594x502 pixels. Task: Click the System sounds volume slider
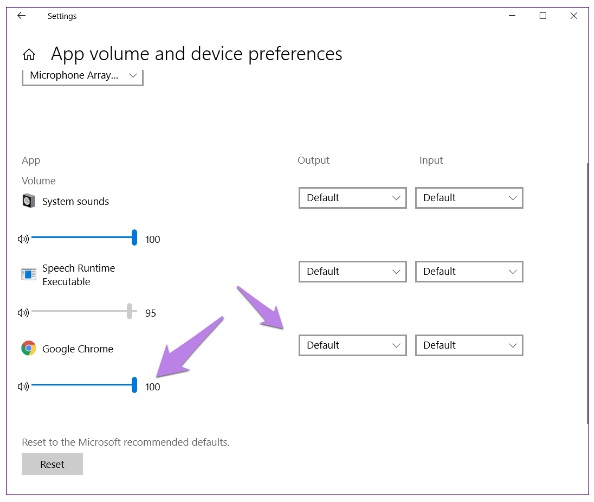tap(84, 238)
